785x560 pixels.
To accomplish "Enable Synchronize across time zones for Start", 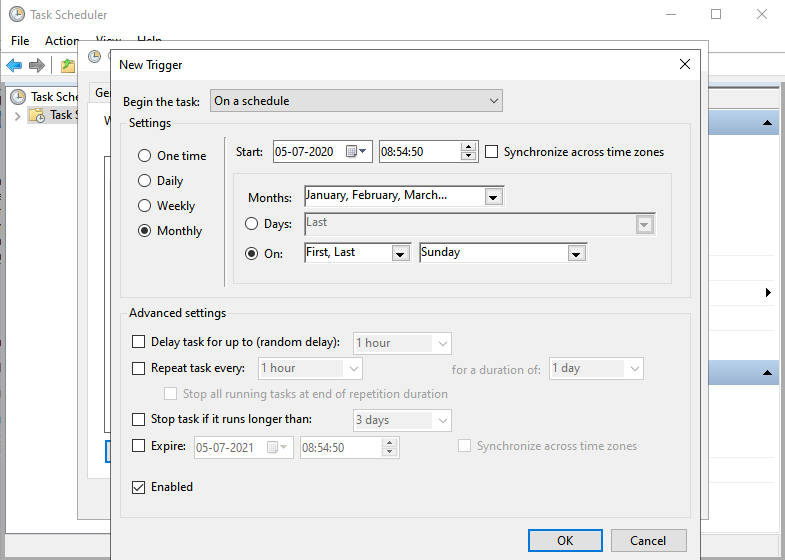I will tap(492, 152).
